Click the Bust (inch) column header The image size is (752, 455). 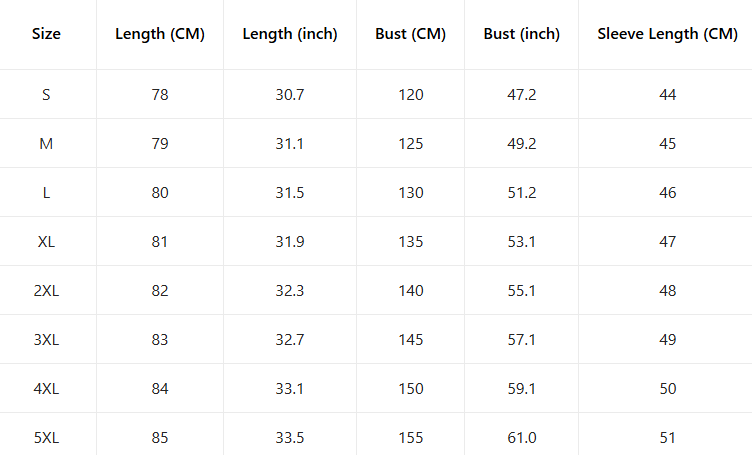tap(522, 34)
